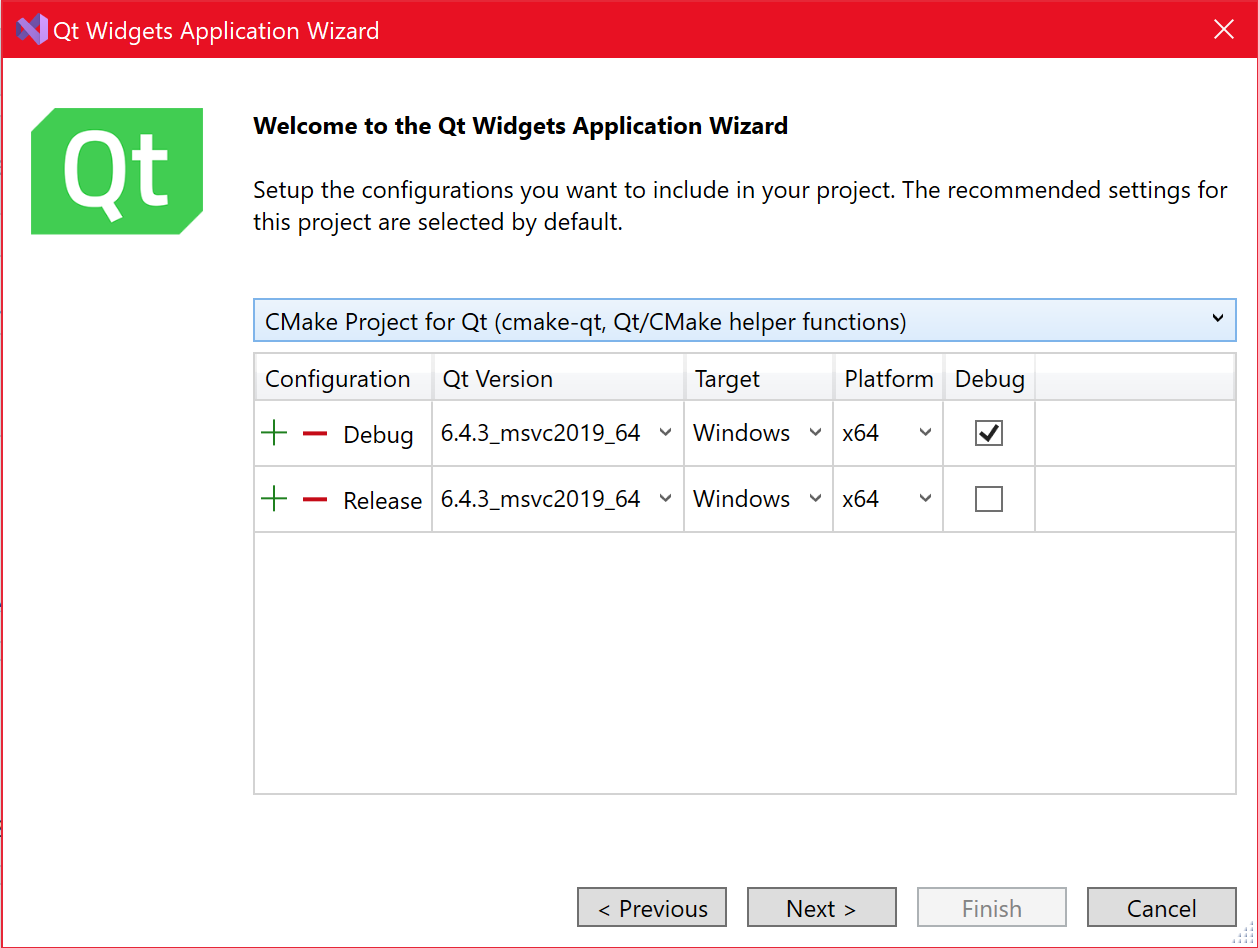This screenshot has width=1258, height=948.
Task: Cancel the wizard via the Cancel button
Action: [1161, 908]
